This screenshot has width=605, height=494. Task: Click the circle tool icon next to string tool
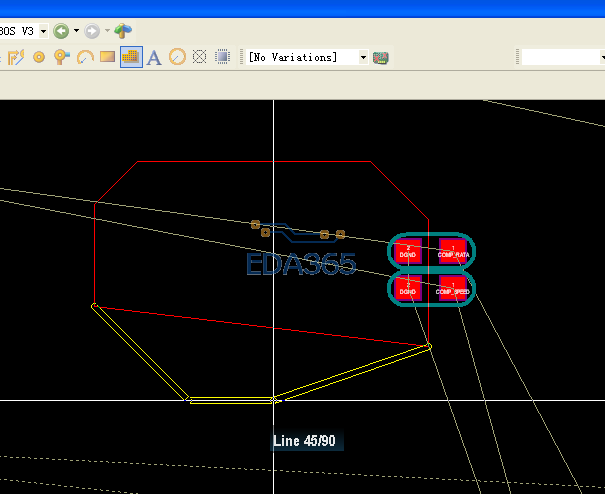177,57
